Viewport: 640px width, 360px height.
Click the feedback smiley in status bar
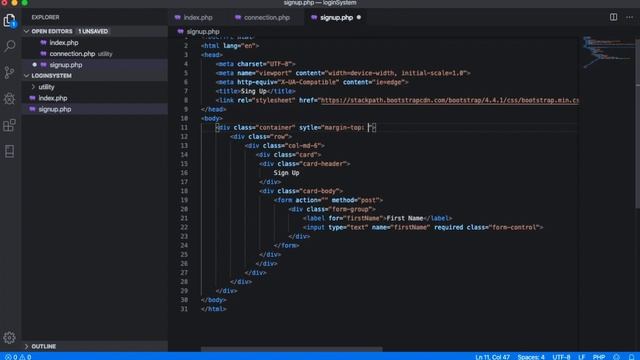[x=616, y=357]
